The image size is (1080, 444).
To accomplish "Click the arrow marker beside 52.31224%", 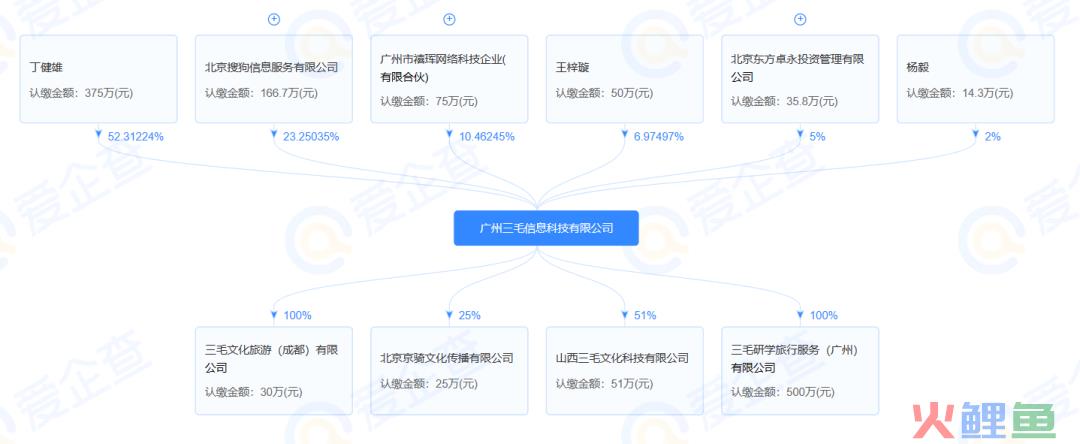I will coord(98,133).
